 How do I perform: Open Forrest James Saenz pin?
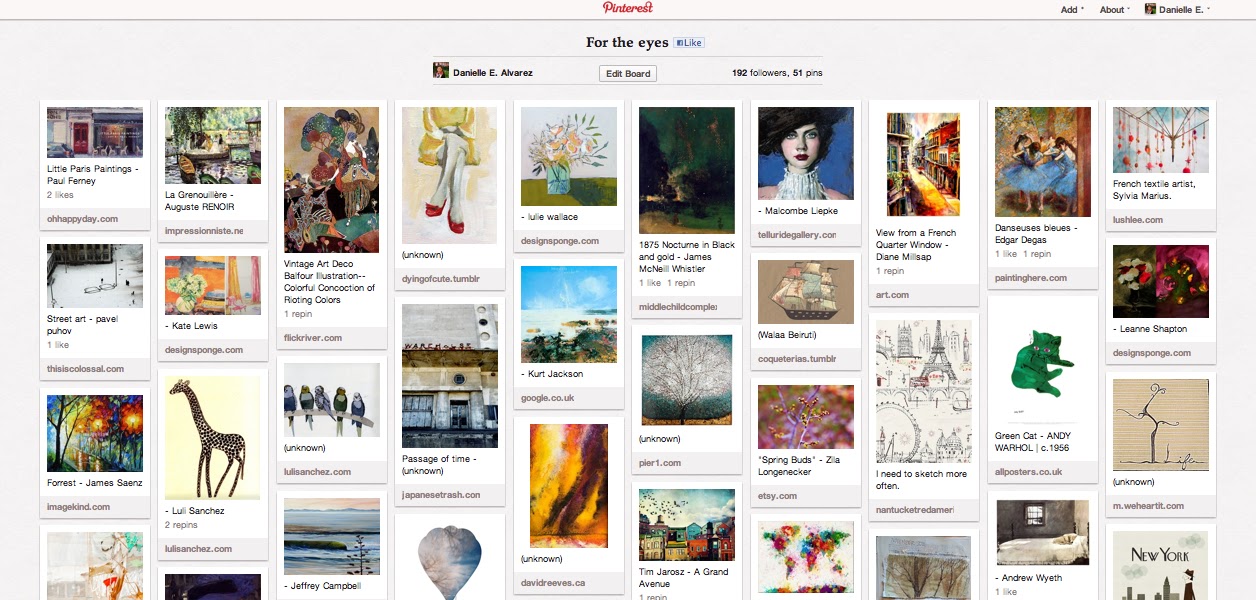coord(95,433)
